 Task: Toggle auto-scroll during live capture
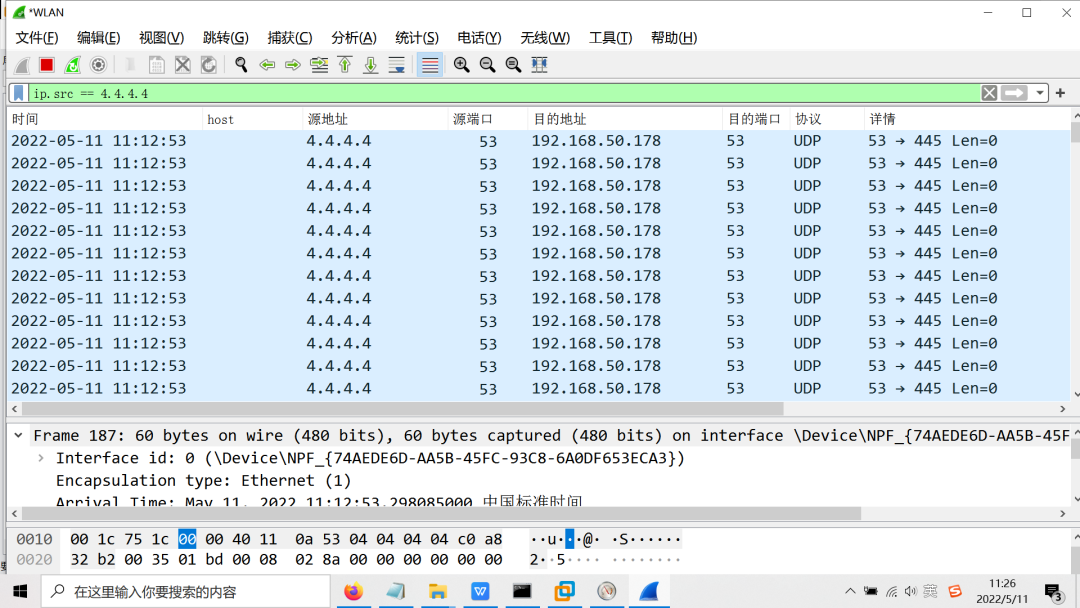tap(397, 65)
